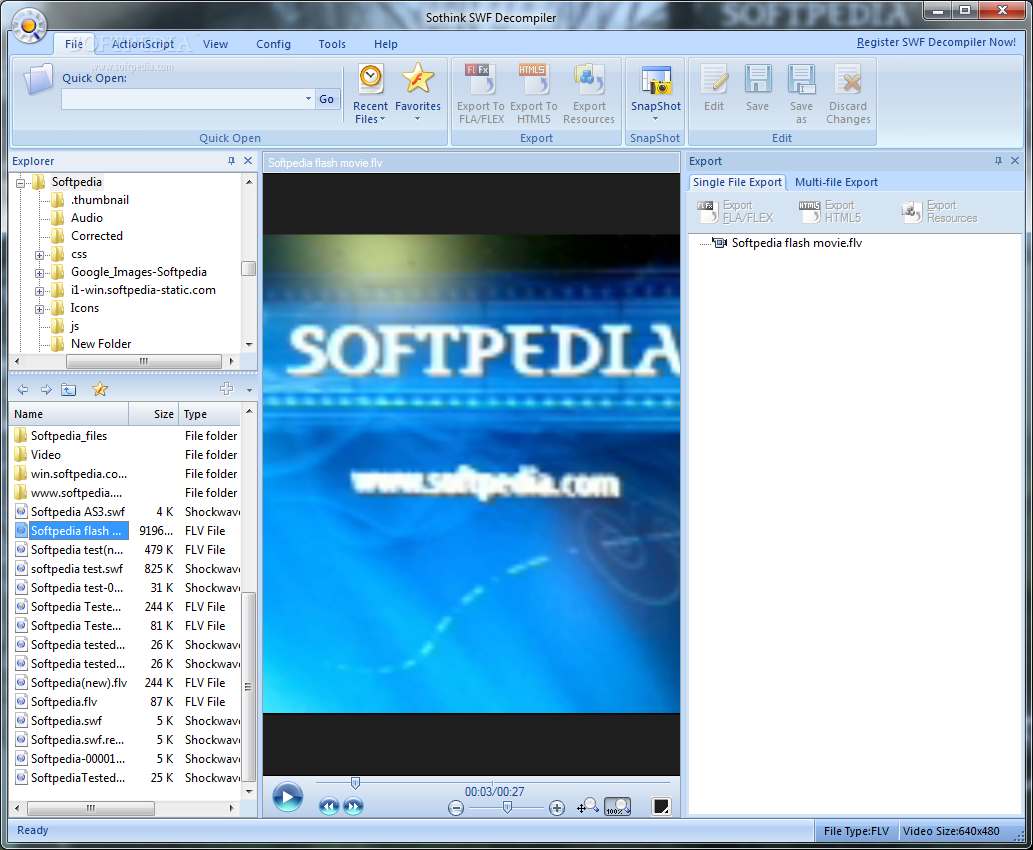Add to favorites star in explorer toolbar
The height and width of the screenshot is (850, 1033).
(99, 389)
